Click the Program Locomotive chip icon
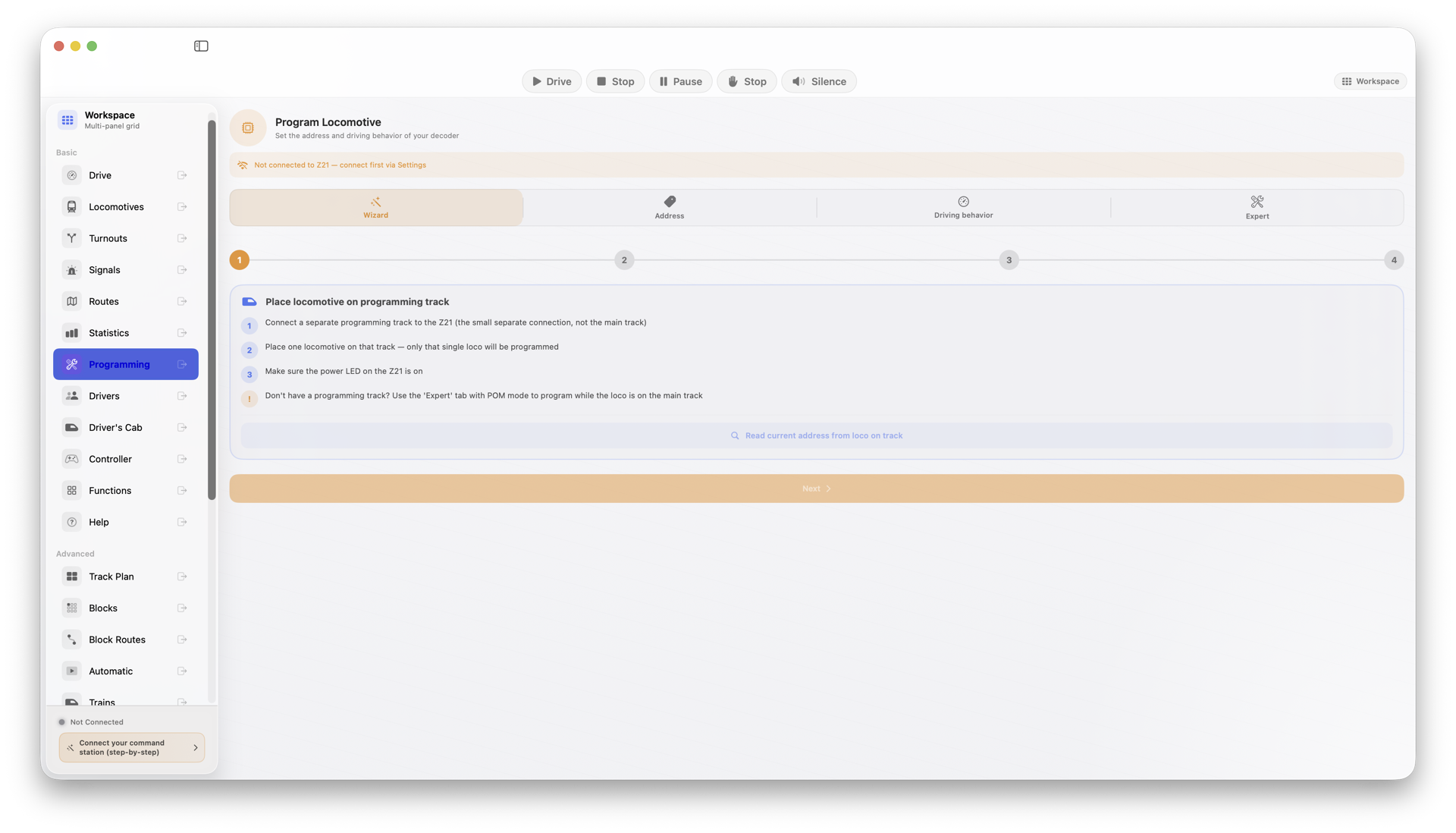This screenshot has width=1456, height=833. pyautogui.click(x=248, y=128)
